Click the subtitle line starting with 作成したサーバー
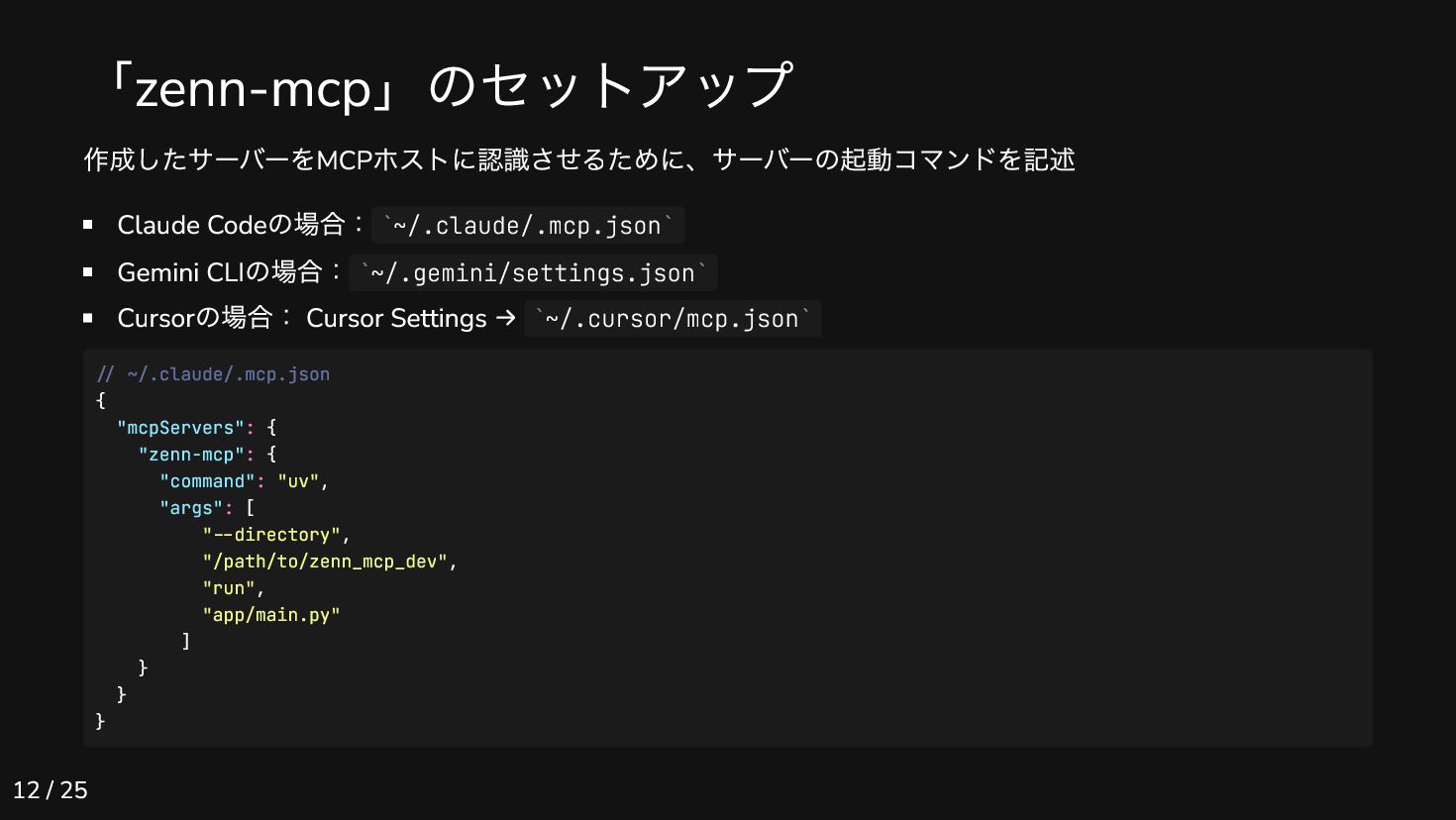This screenshot has height=820, width=1456. click(579, 159)
